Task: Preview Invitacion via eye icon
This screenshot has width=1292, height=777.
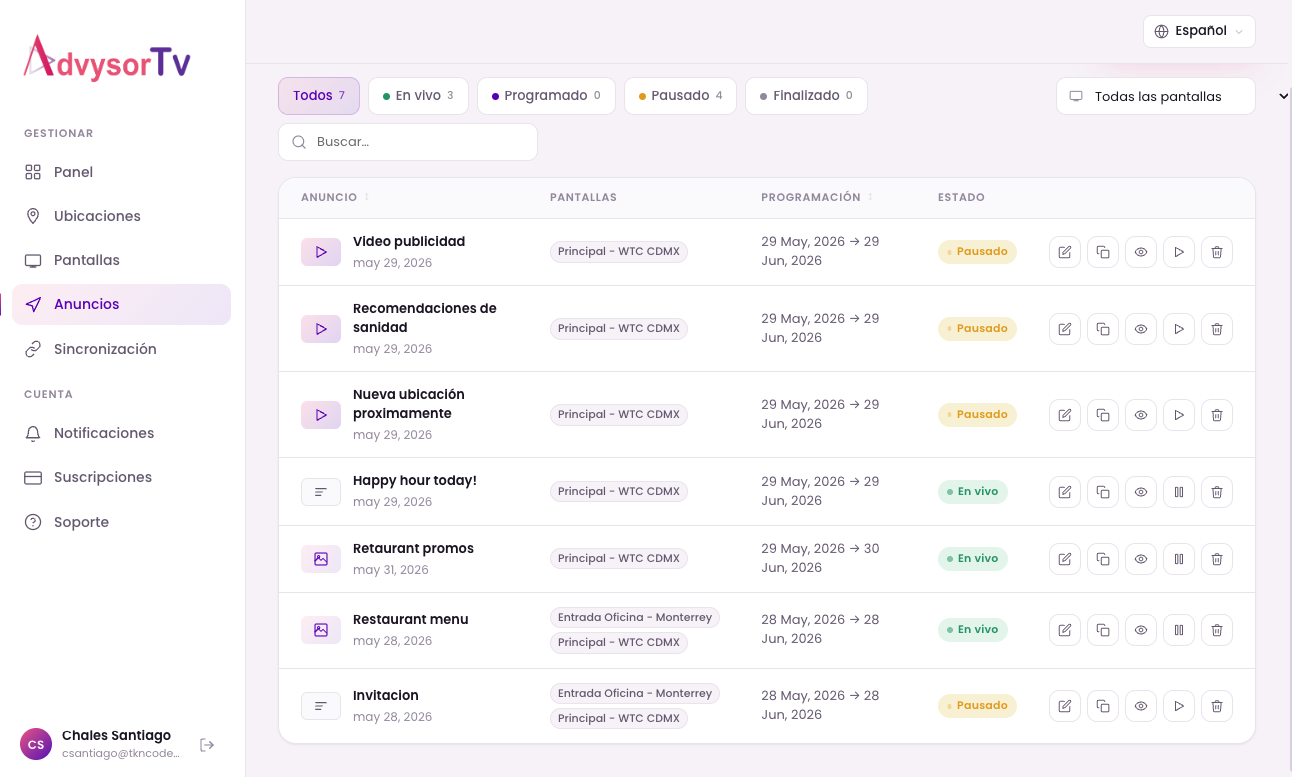Action: coord(1141,706)
